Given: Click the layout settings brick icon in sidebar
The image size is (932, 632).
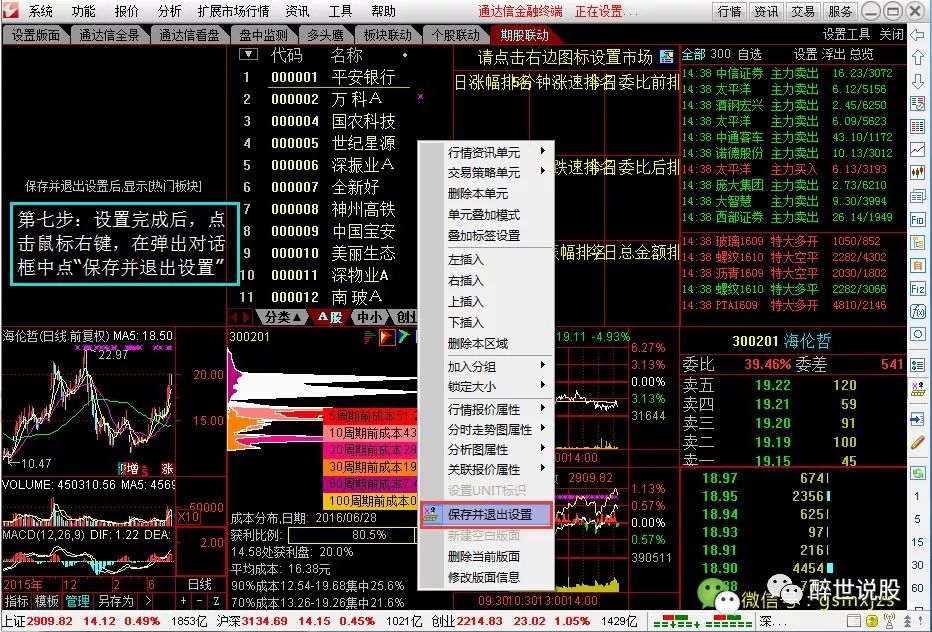Looking at the screenshot, I should pos(917,390).
